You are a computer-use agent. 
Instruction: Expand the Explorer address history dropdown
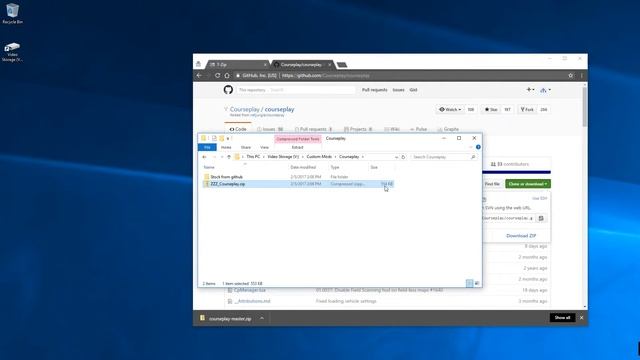point(396,157)
